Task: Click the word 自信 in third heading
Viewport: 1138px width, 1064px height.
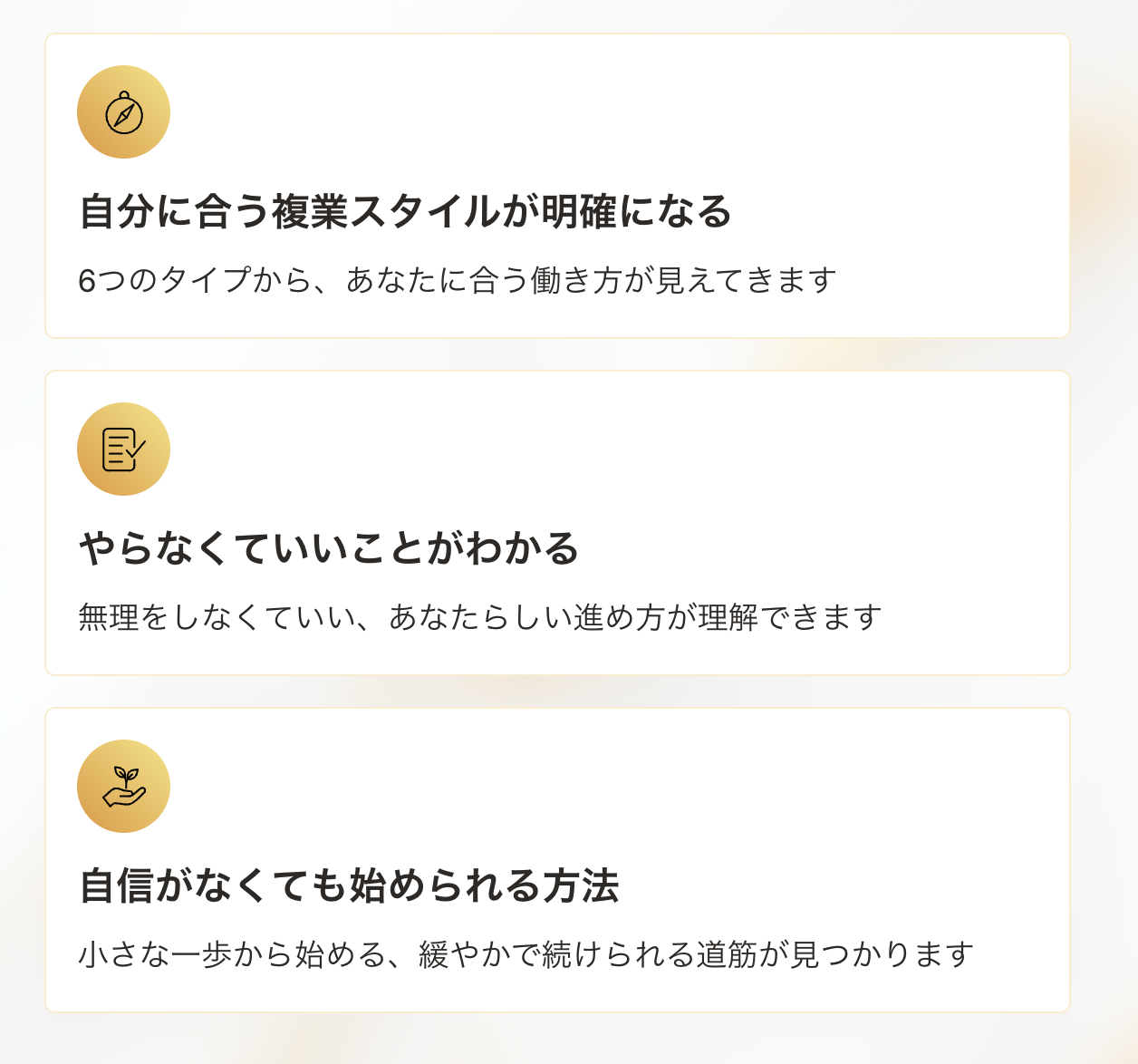Action: 117,885
